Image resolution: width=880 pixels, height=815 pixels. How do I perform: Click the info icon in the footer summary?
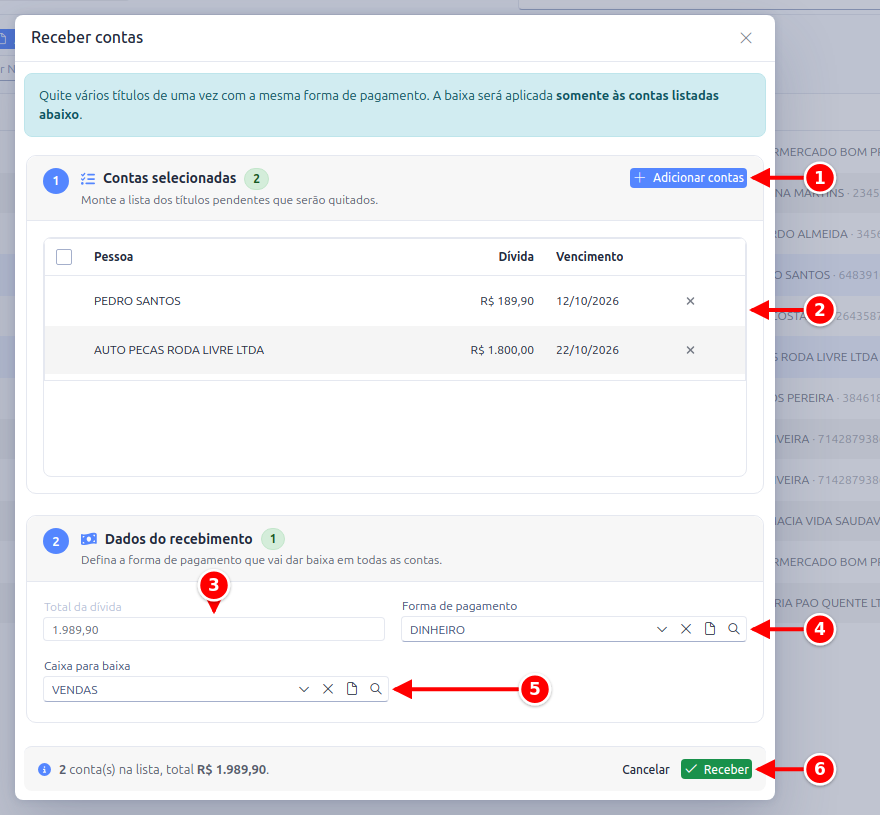[44, 770]
